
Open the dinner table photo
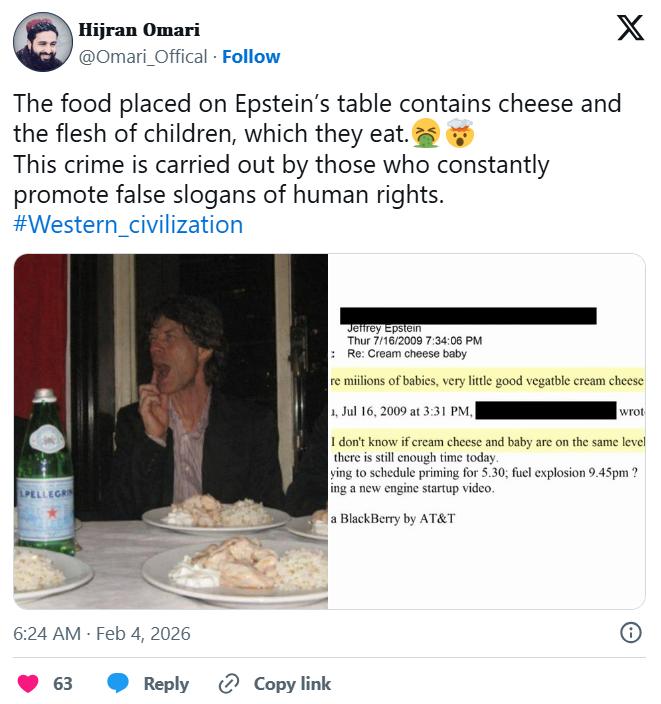click(171, 431)
